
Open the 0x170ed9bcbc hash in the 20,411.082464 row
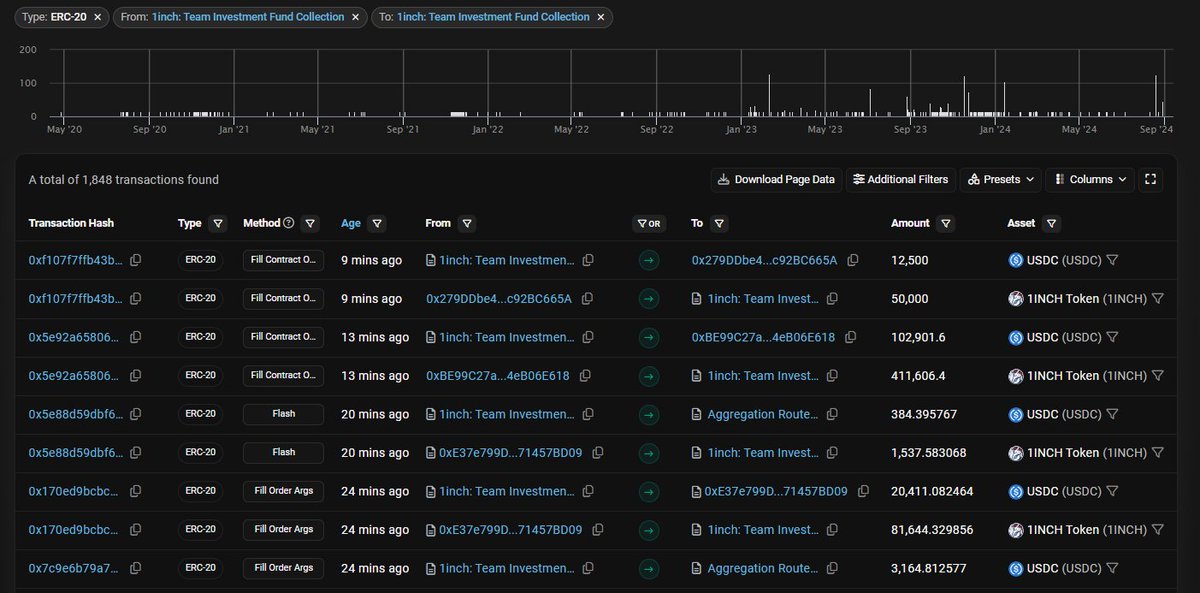(76, 491)
